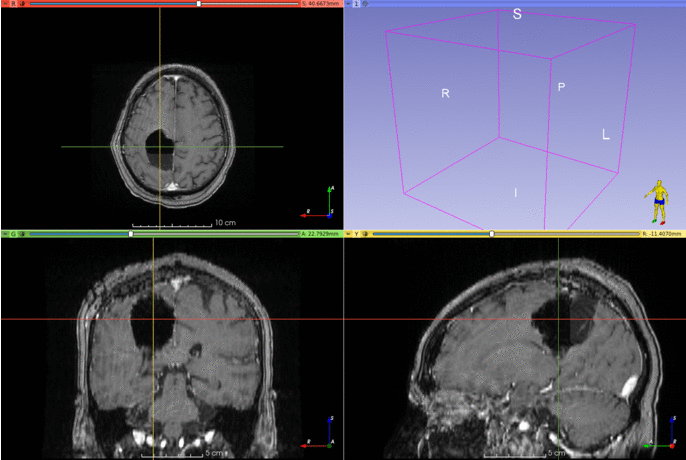Click the I label at the bottom of the 3D box
Viewport: 686px width, 460px height.
click(x=516, y=193)
